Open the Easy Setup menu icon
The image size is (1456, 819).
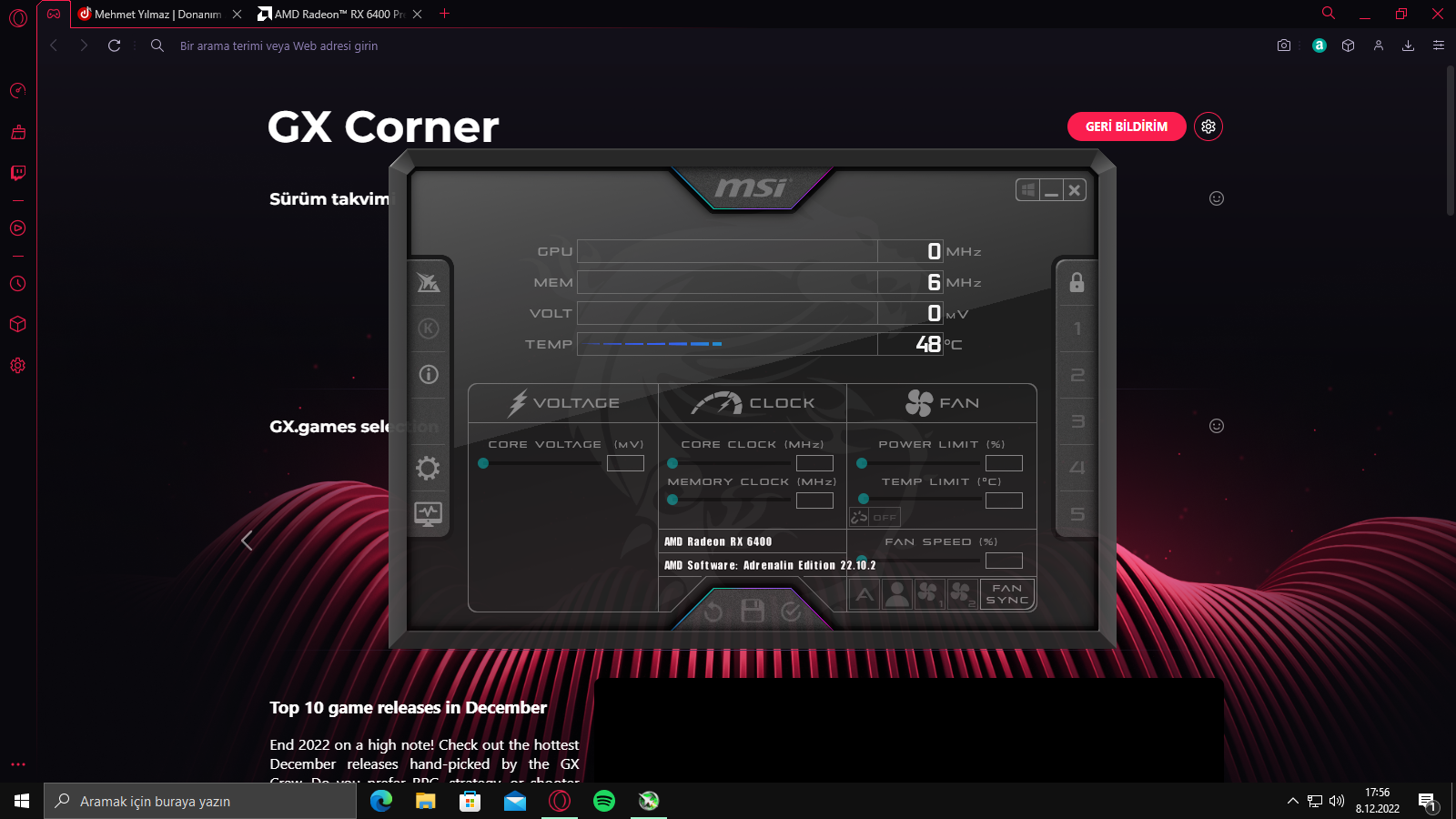pyautogui.click(x=1439, y=45)
